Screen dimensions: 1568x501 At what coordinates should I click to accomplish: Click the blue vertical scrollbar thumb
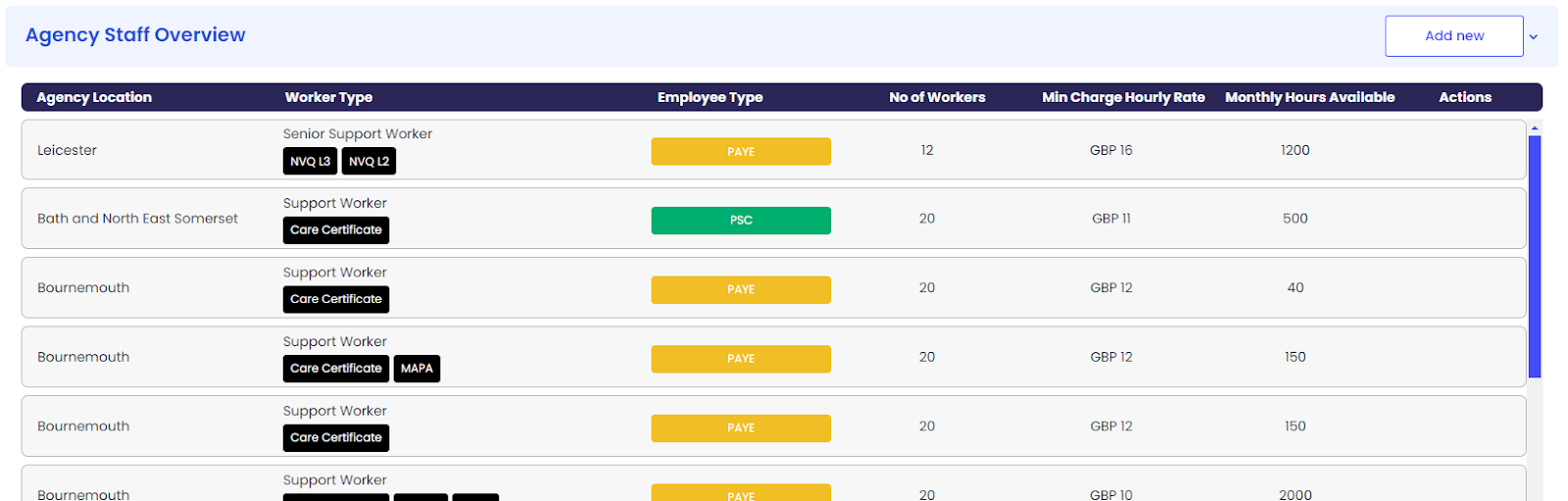tap(1535, 257)
